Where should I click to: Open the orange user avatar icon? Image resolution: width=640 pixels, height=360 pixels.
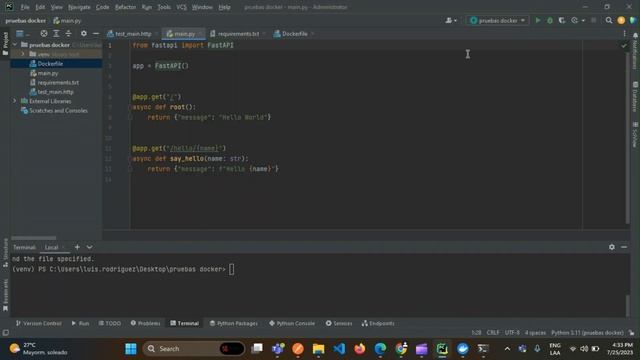coord(621,20)
